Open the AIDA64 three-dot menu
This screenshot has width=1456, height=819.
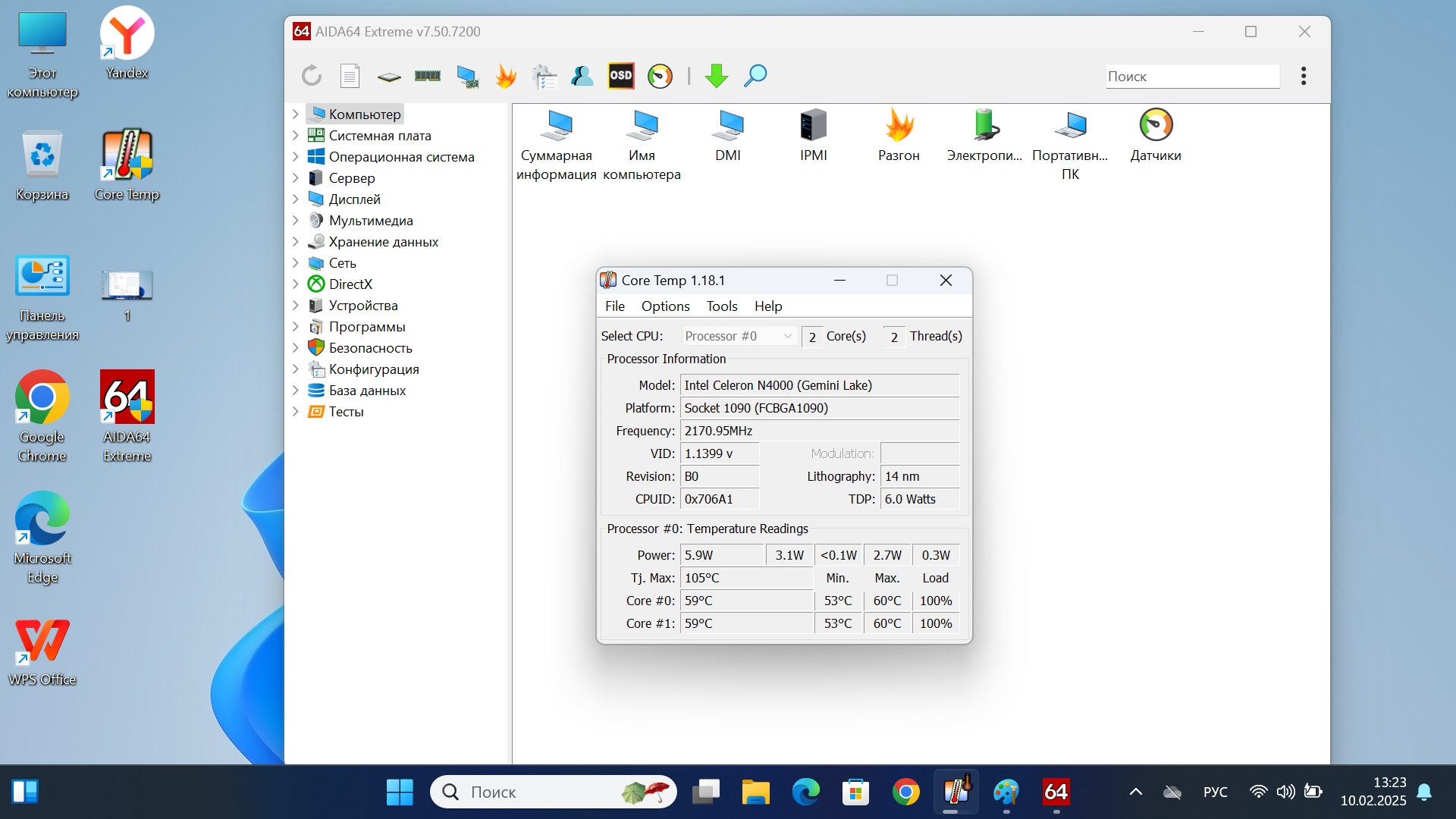(x=1304, y=76)
